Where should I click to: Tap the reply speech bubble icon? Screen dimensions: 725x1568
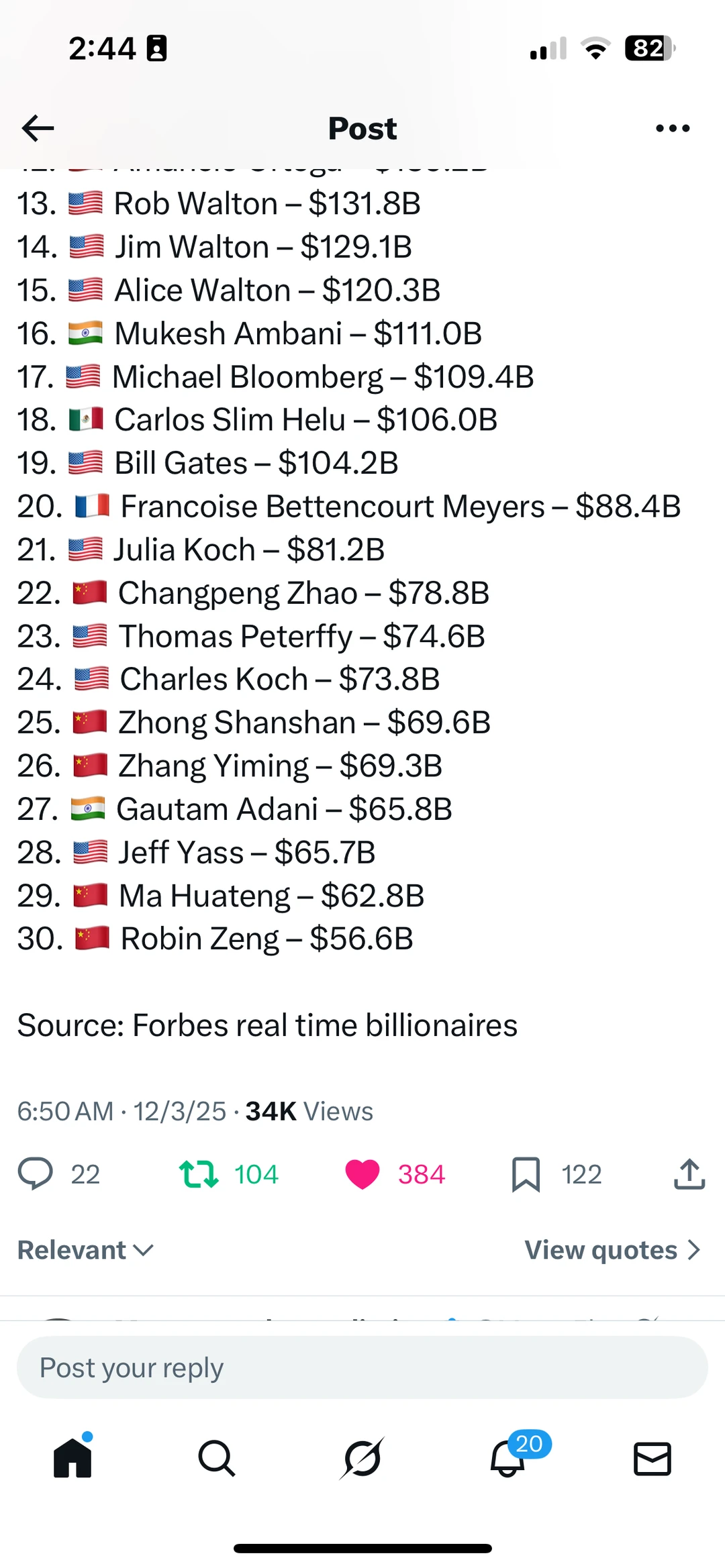(35, 1174)
